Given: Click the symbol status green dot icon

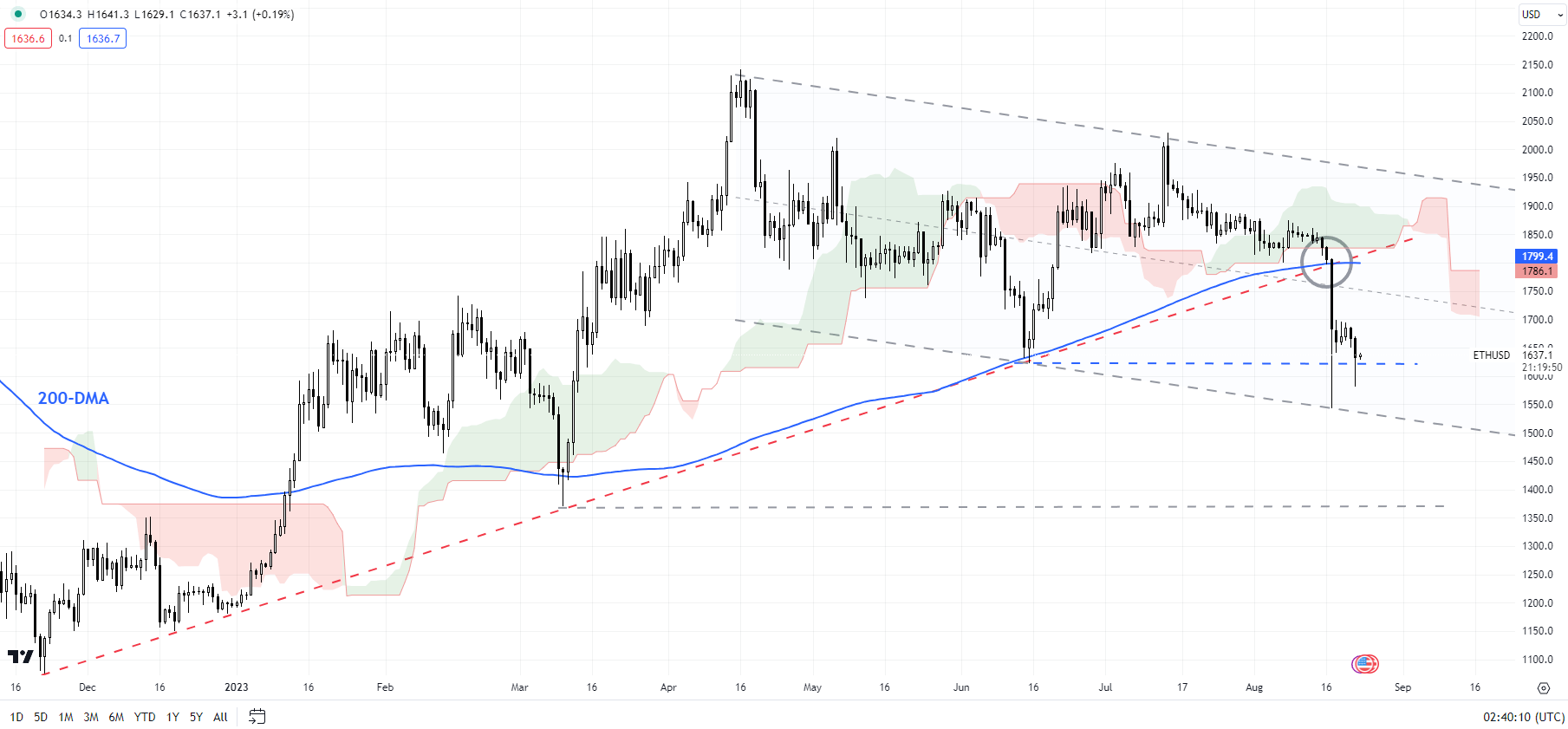Looking at the screenshot, I should pyautogui.click(x=17, y=14).
